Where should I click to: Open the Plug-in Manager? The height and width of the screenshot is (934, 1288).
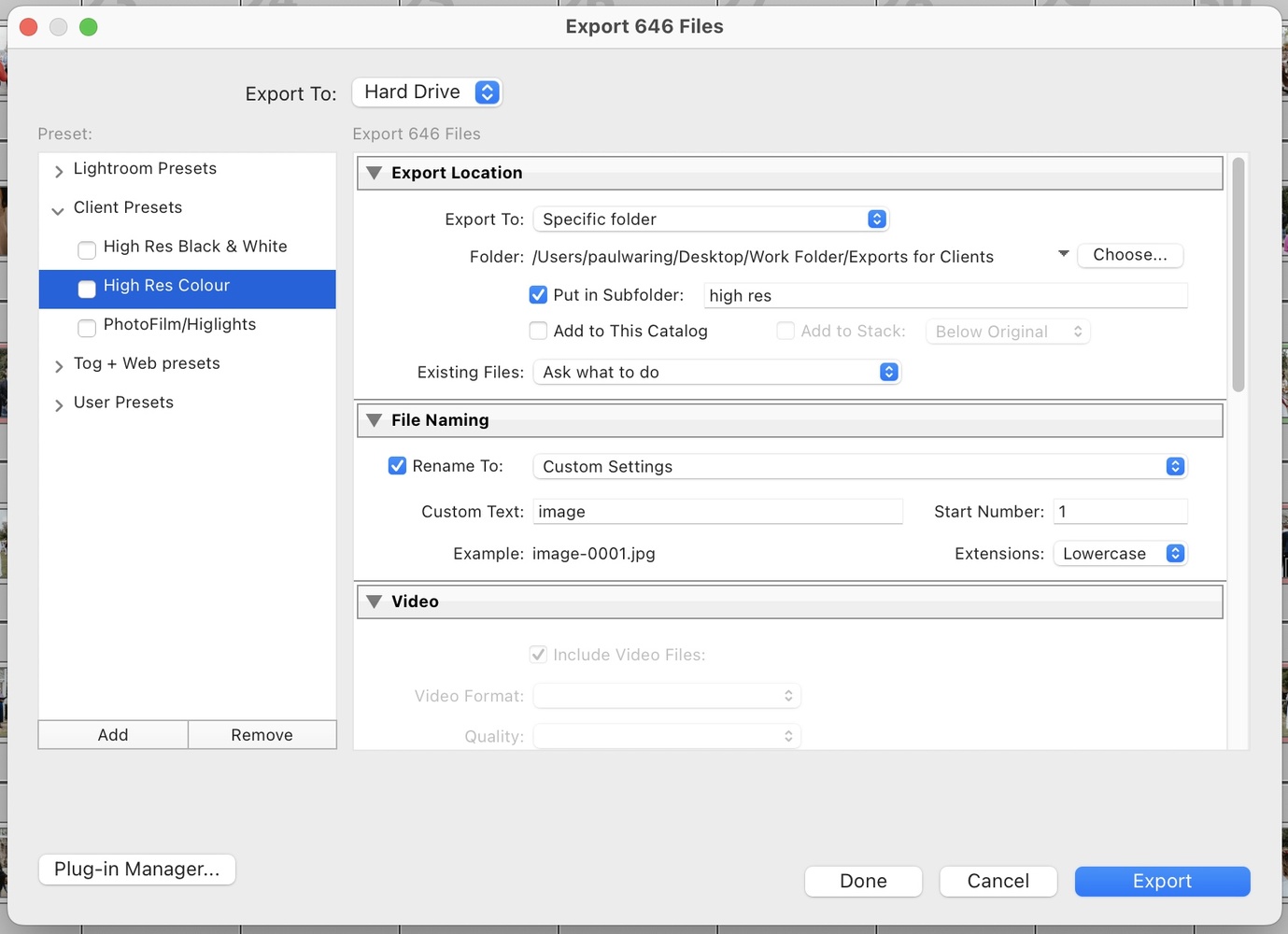[x=137, y=870]
